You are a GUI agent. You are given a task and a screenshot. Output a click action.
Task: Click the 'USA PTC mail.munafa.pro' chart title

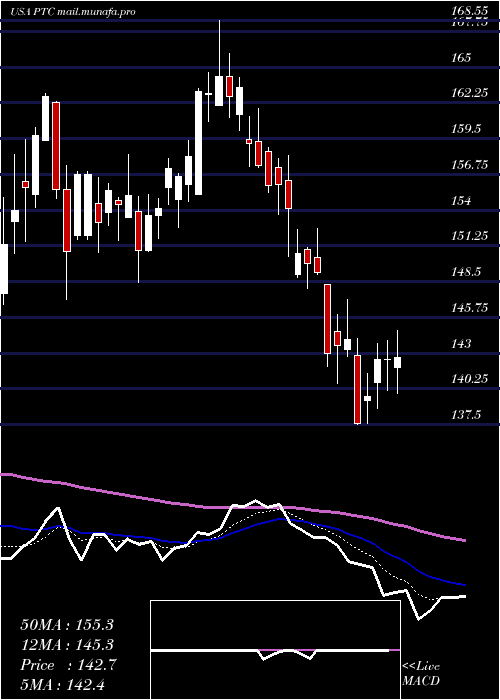pyautogui.click(x=73, y=12)
